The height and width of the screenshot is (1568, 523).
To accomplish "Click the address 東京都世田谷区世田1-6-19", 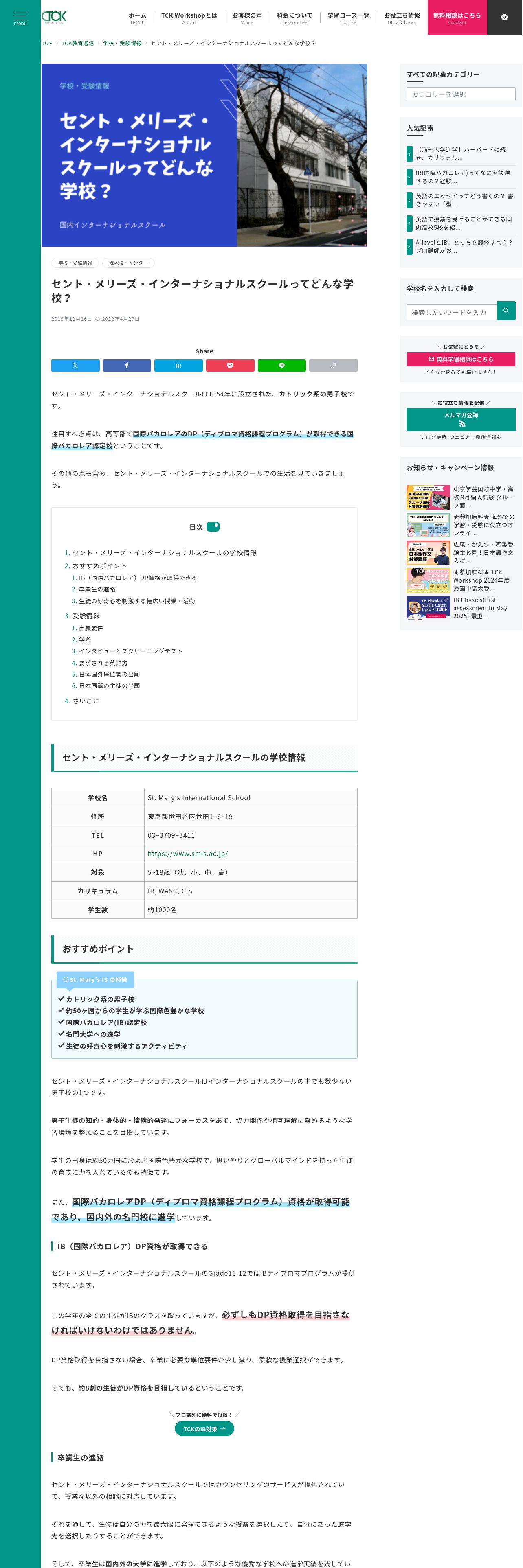I will tap(190, 816).
